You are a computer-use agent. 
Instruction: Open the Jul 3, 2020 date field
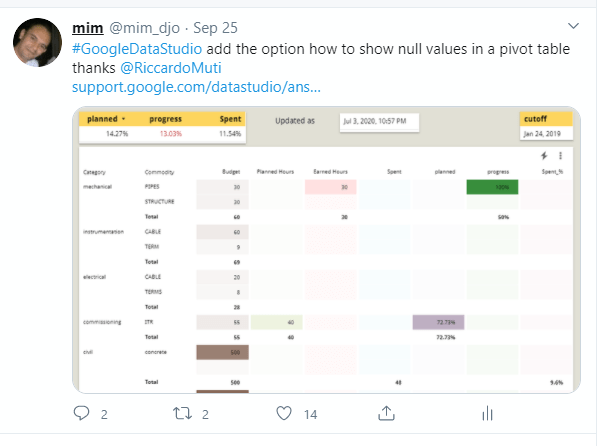(373, 121)
